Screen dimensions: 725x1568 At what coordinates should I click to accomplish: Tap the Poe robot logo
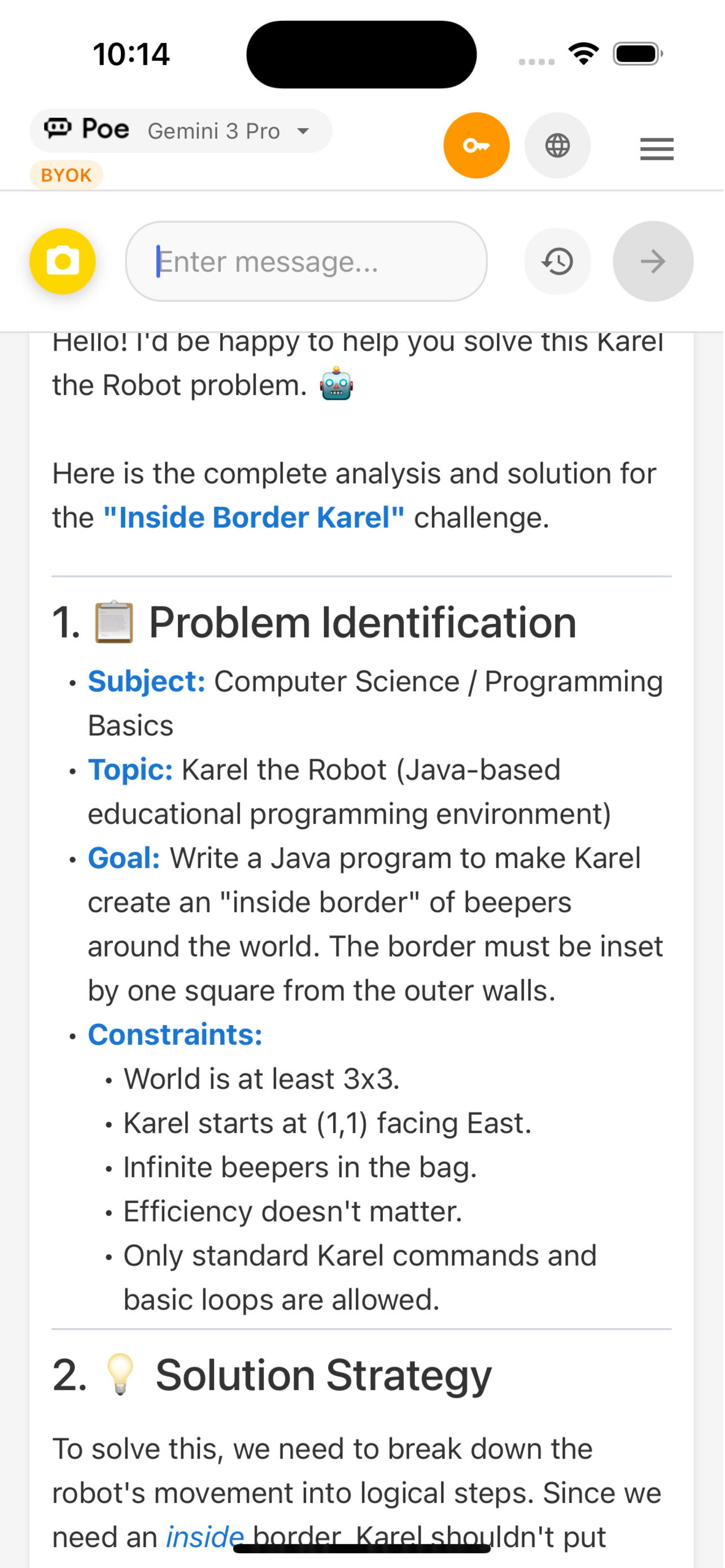[58, 128]
